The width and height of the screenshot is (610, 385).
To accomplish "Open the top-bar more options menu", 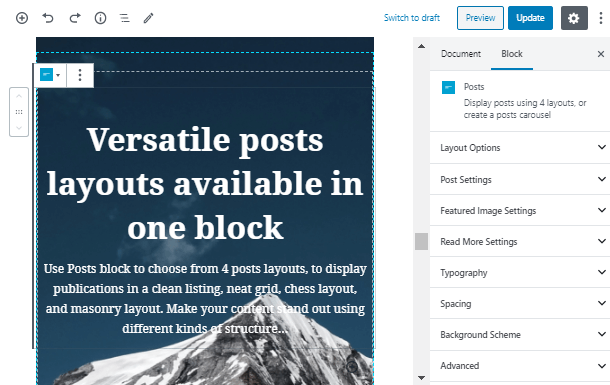I will click(x=601, y=18).
